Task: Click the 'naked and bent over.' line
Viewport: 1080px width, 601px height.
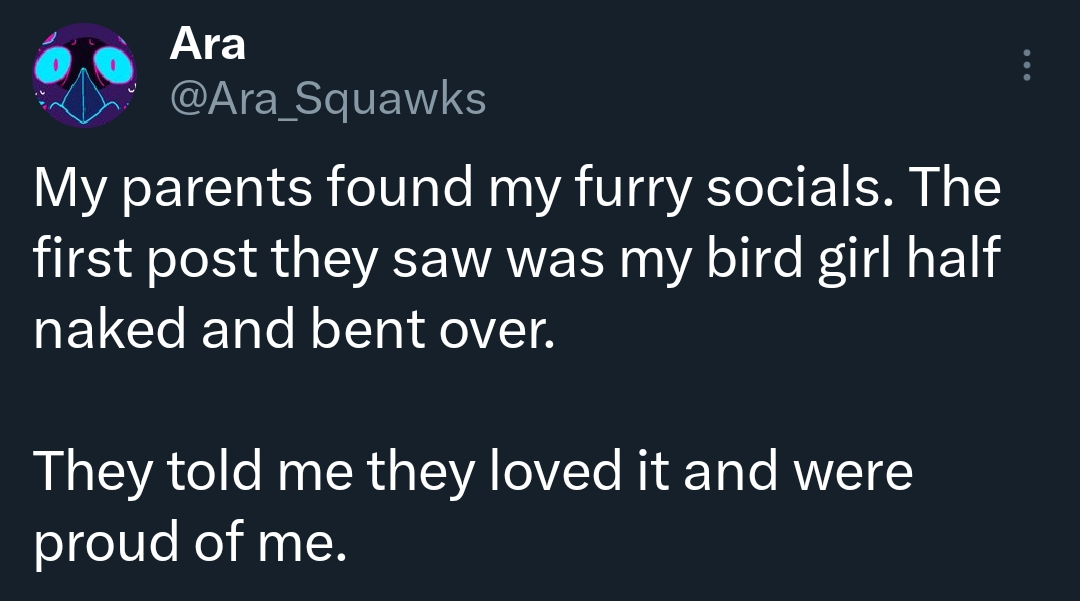Action: tap(292, 331)
